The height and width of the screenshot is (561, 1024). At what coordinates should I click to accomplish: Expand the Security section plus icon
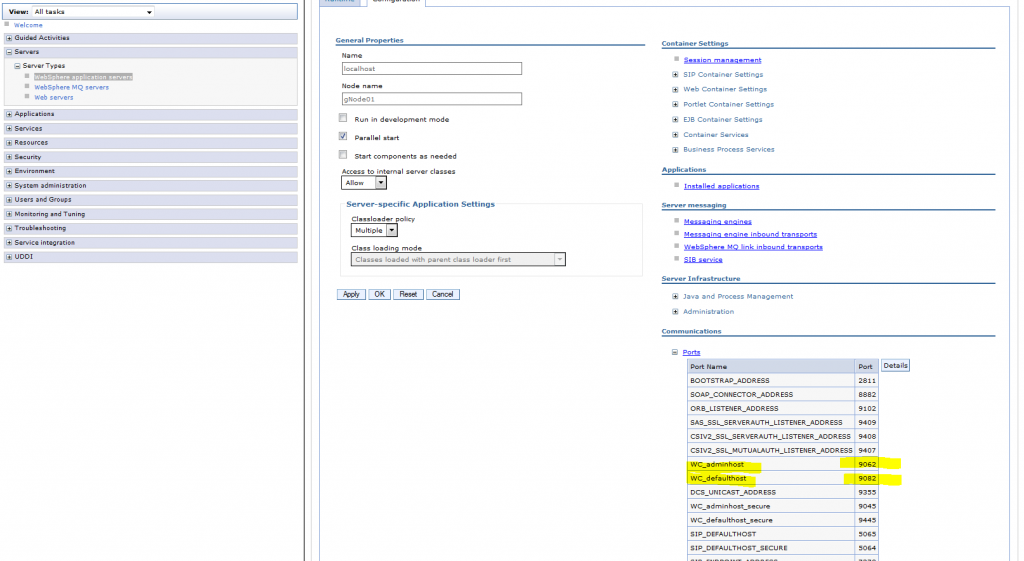[x=9, y=157]
